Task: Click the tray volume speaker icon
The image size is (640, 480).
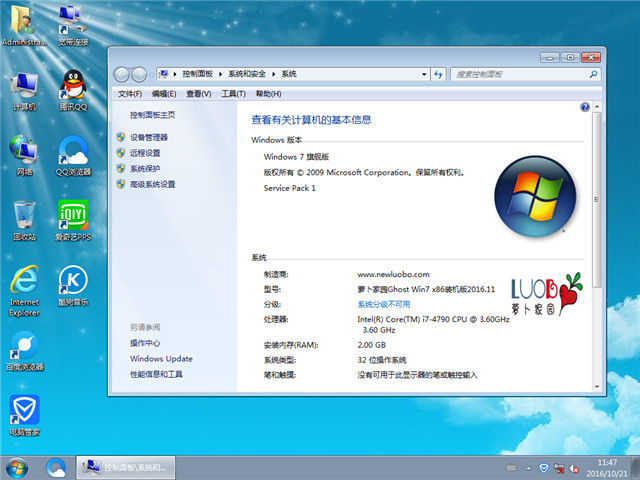Action: click(574, 468)
